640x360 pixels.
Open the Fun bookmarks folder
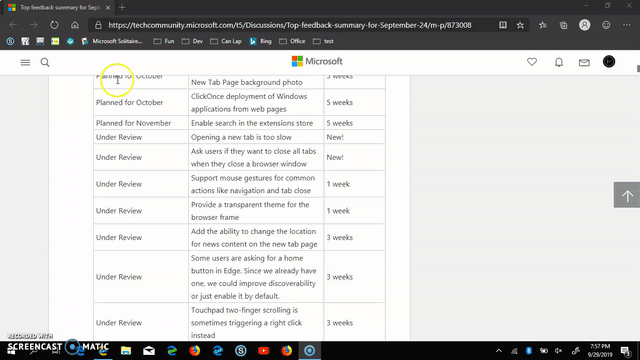point(164,41)
